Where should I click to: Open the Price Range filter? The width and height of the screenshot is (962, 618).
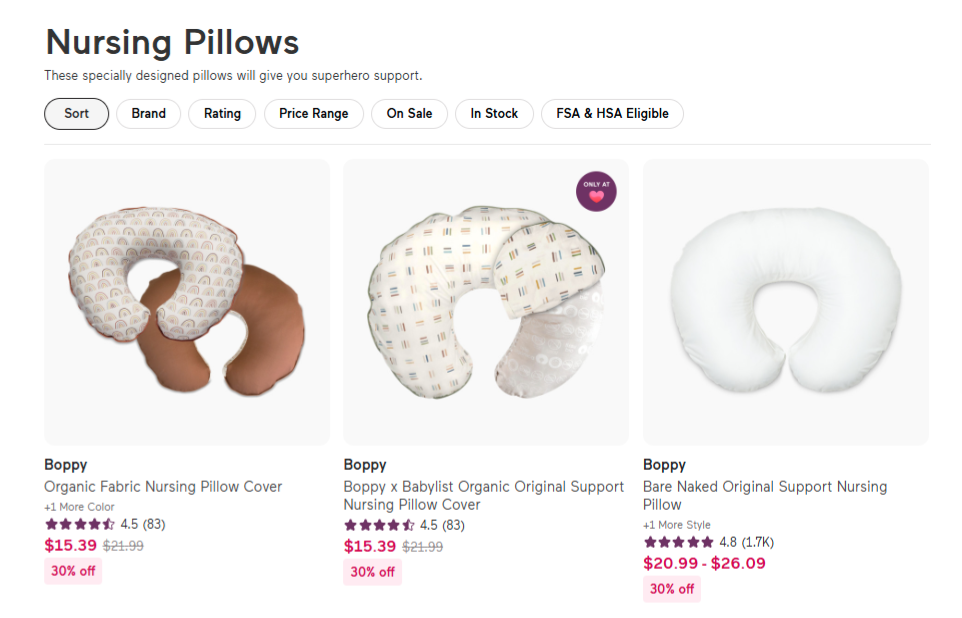tap(313, 113)
